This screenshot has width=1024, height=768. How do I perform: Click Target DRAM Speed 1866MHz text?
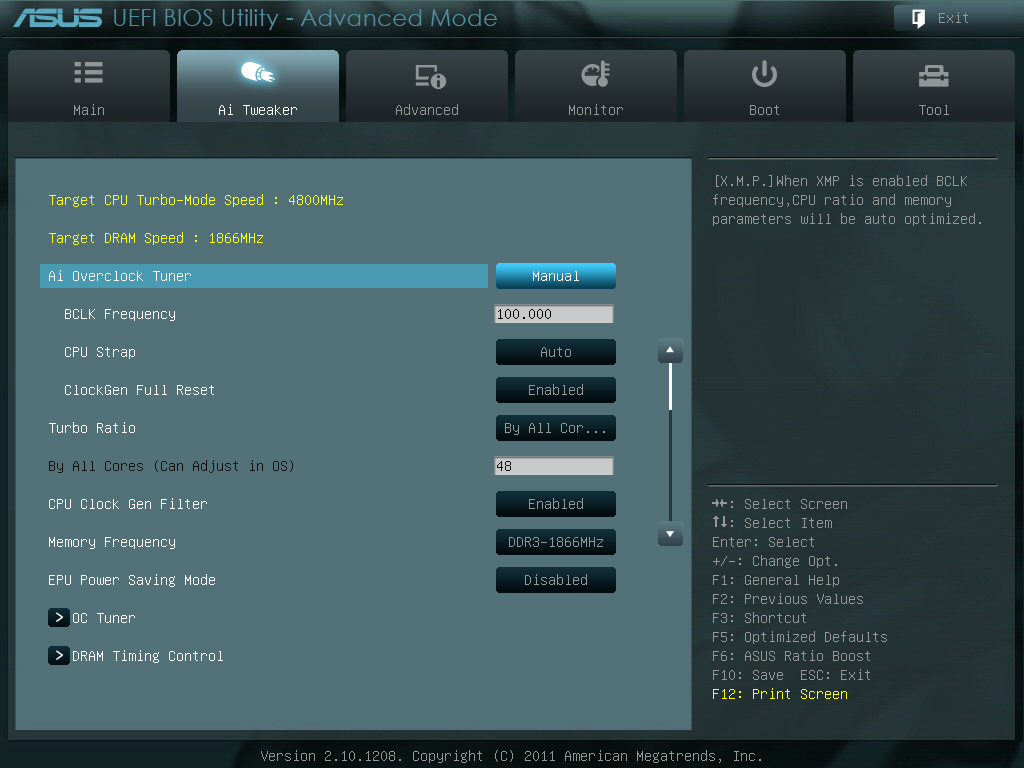[x=155, y=238]
